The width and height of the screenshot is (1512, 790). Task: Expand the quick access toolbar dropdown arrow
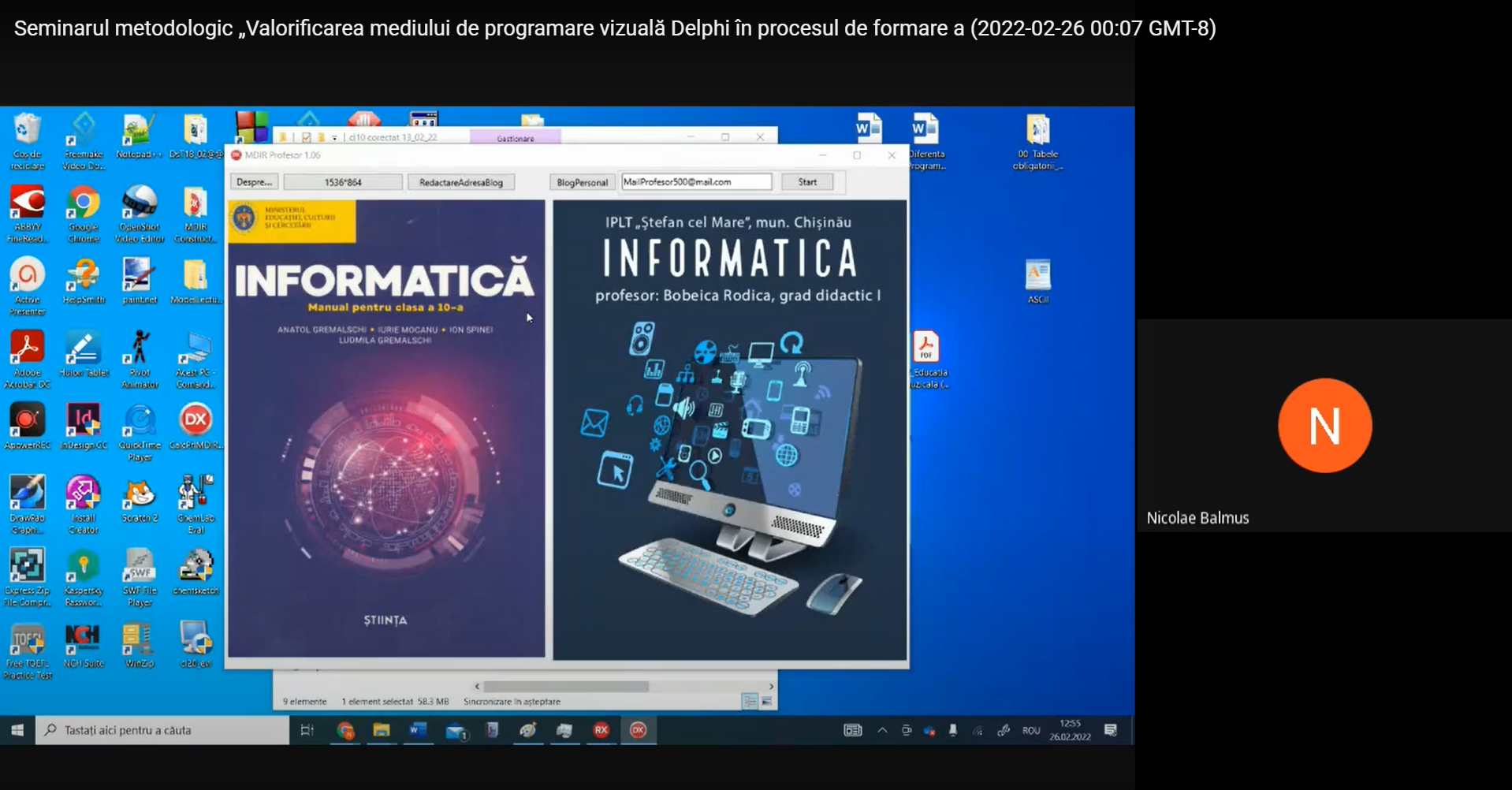coord(335,138)
